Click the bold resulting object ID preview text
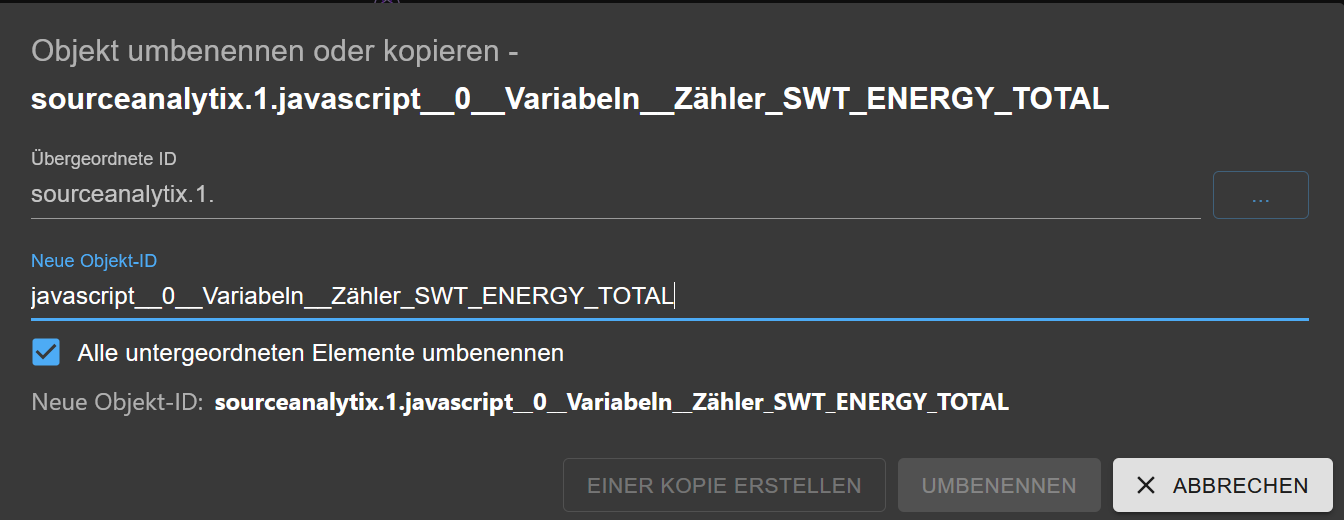 [x=611, y=402]
